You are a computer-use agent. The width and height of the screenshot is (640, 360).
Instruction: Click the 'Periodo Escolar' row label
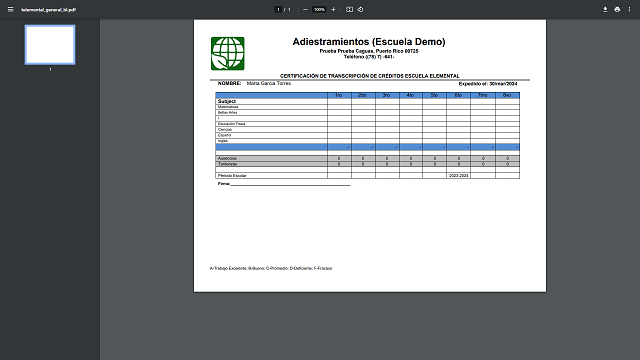tap(232, 176)
